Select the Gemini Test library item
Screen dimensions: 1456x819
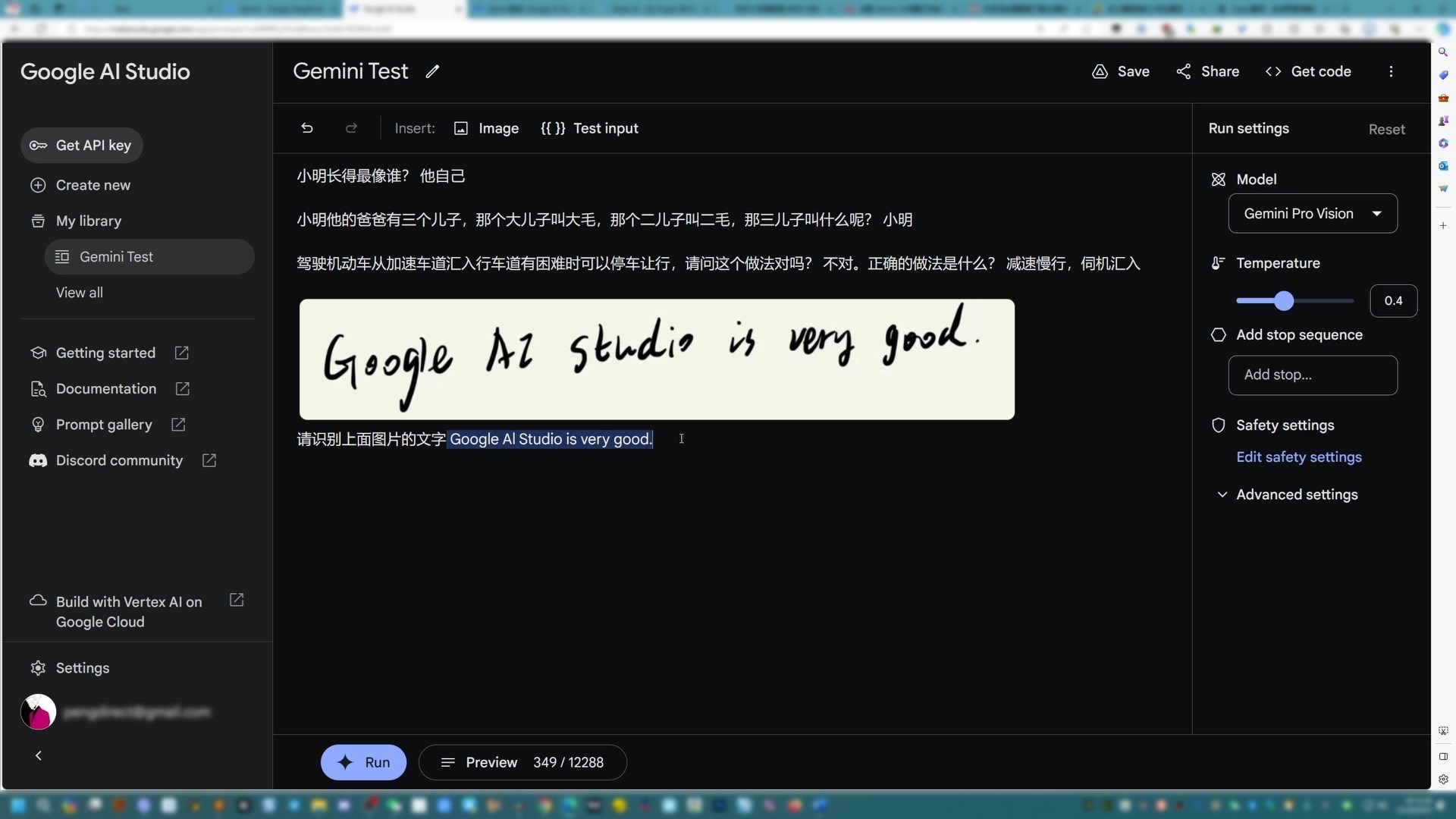tap(149, 257)
